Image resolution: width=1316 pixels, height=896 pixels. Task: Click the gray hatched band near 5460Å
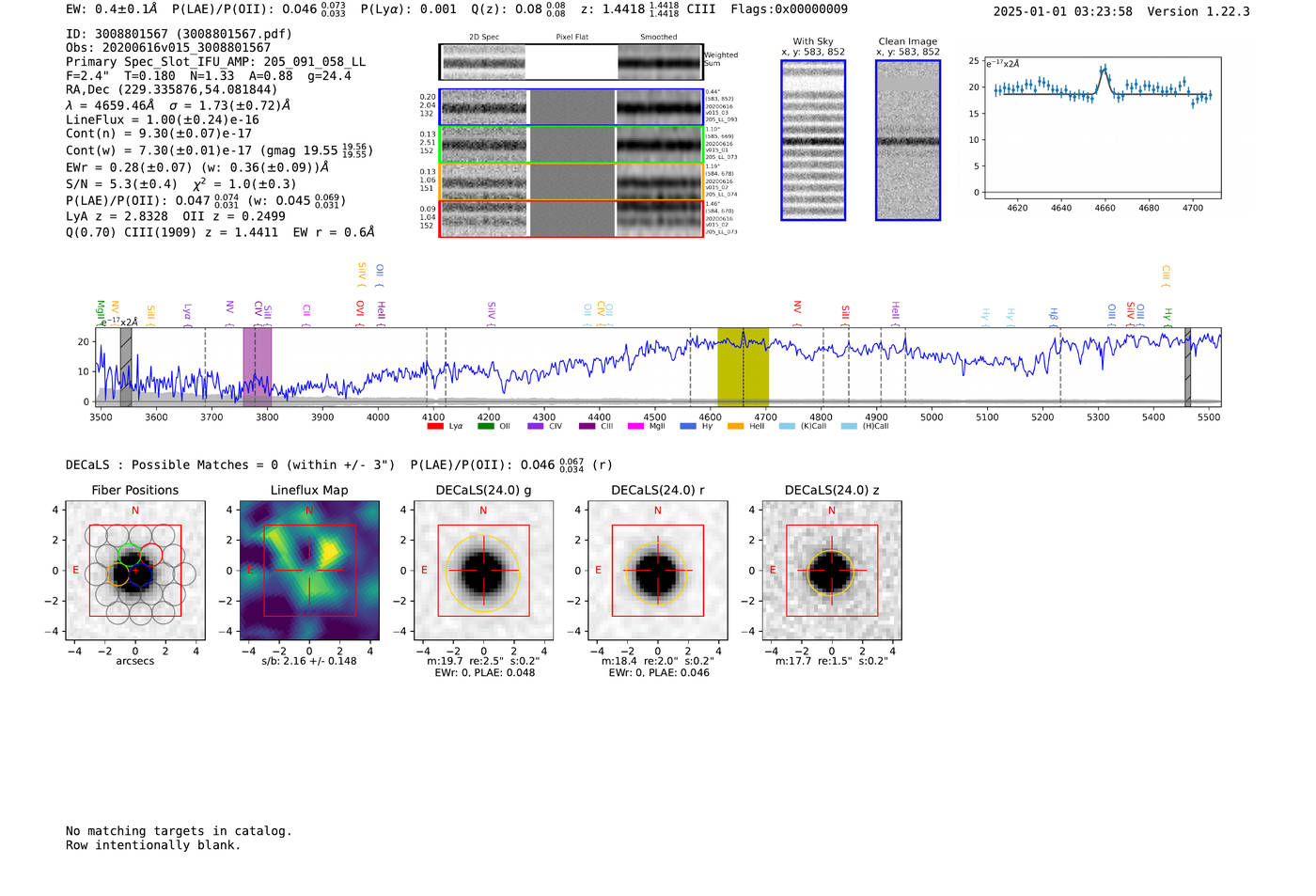pyautogui.click(x=1187, y=367)
